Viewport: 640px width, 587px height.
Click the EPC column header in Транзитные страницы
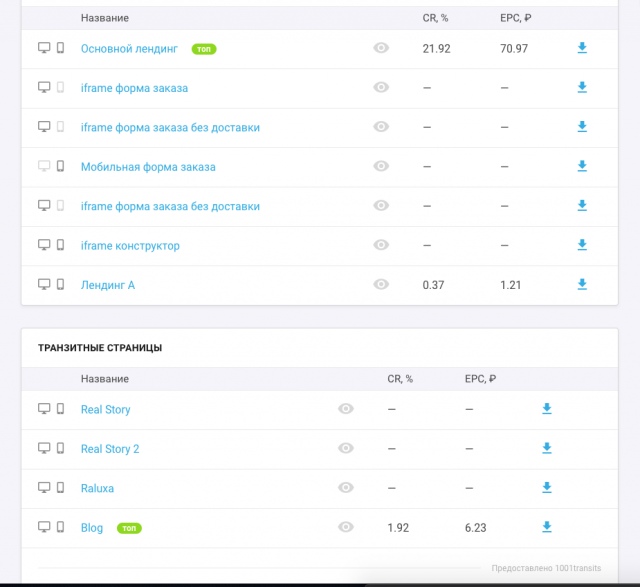[480, 379]
